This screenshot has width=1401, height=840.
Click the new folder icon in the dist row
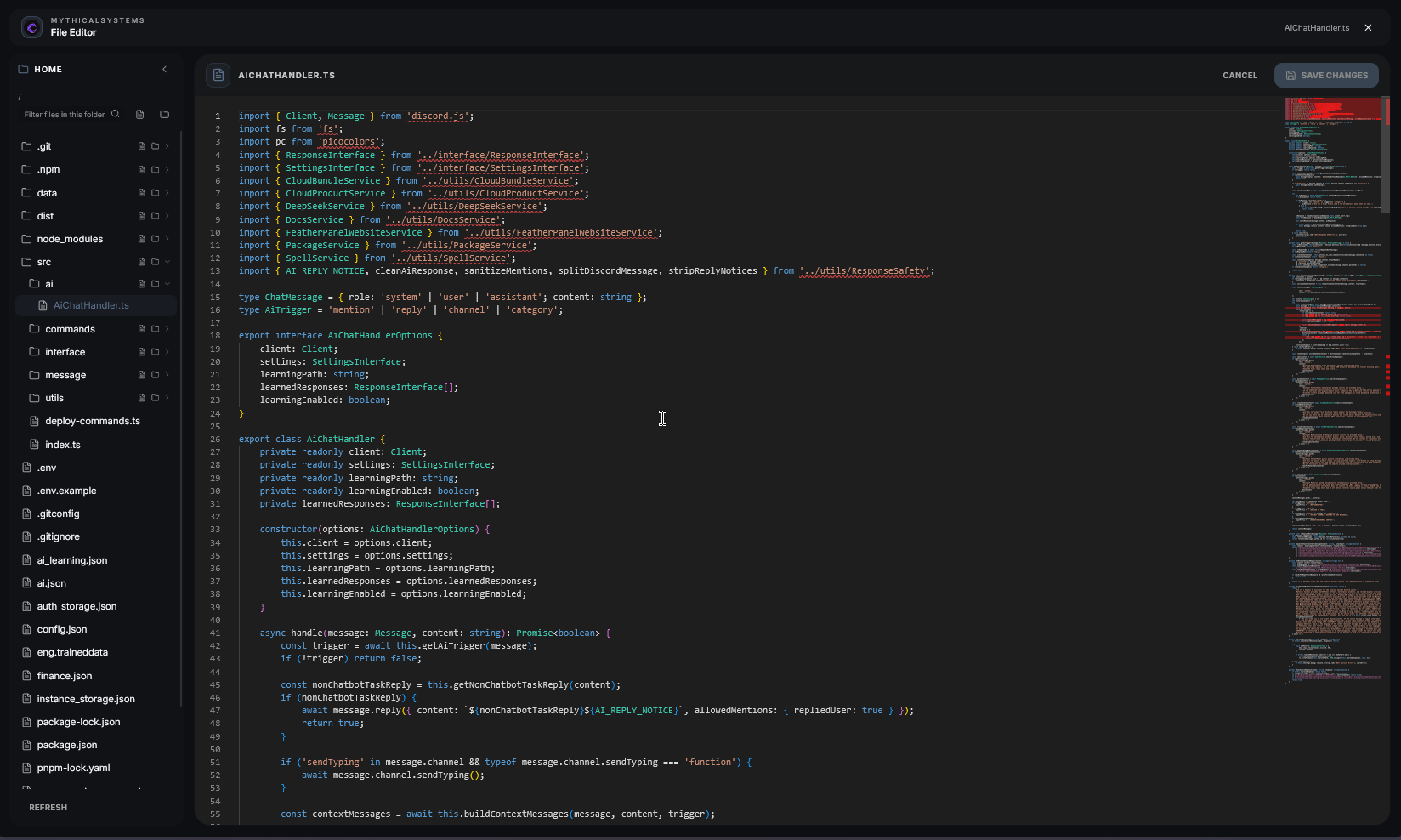[156, 216]
